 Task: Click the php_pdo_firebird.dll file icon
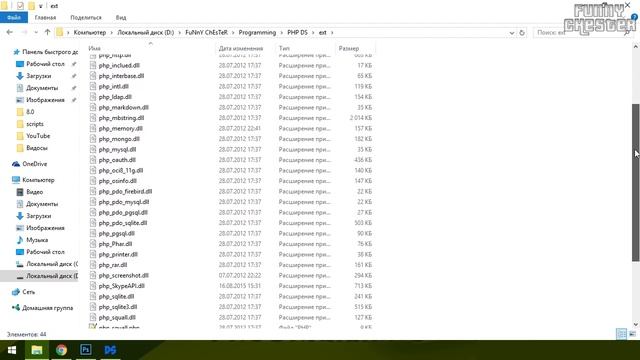tap(93, 191)
